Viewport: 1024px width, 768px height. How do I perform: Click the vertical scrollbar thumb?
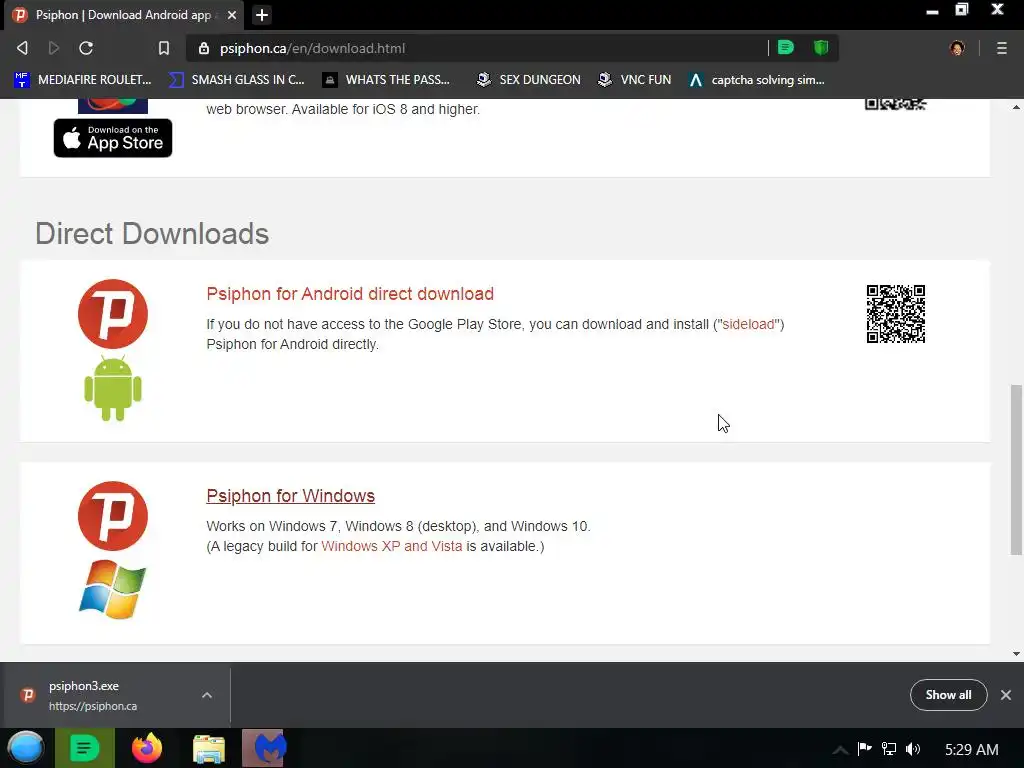[1016, 470]
